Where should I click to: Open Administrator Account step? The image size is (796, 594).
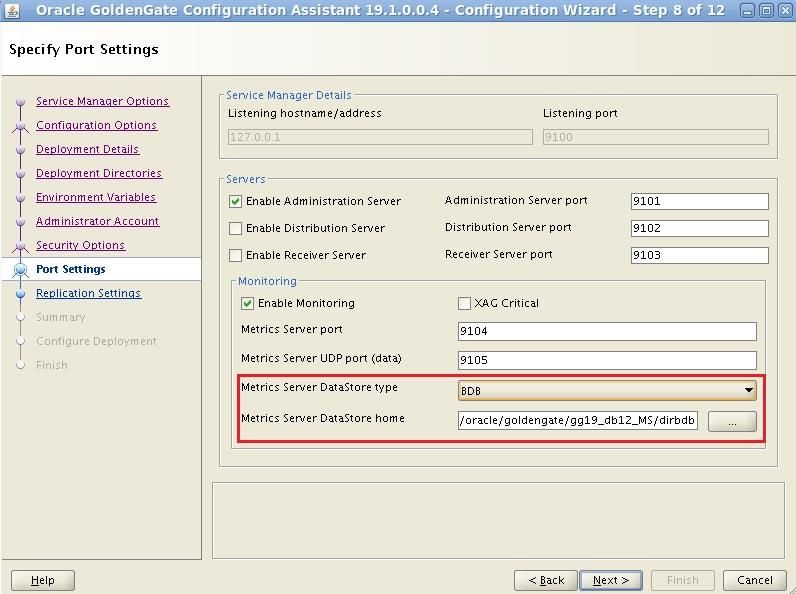coord(97,221)
